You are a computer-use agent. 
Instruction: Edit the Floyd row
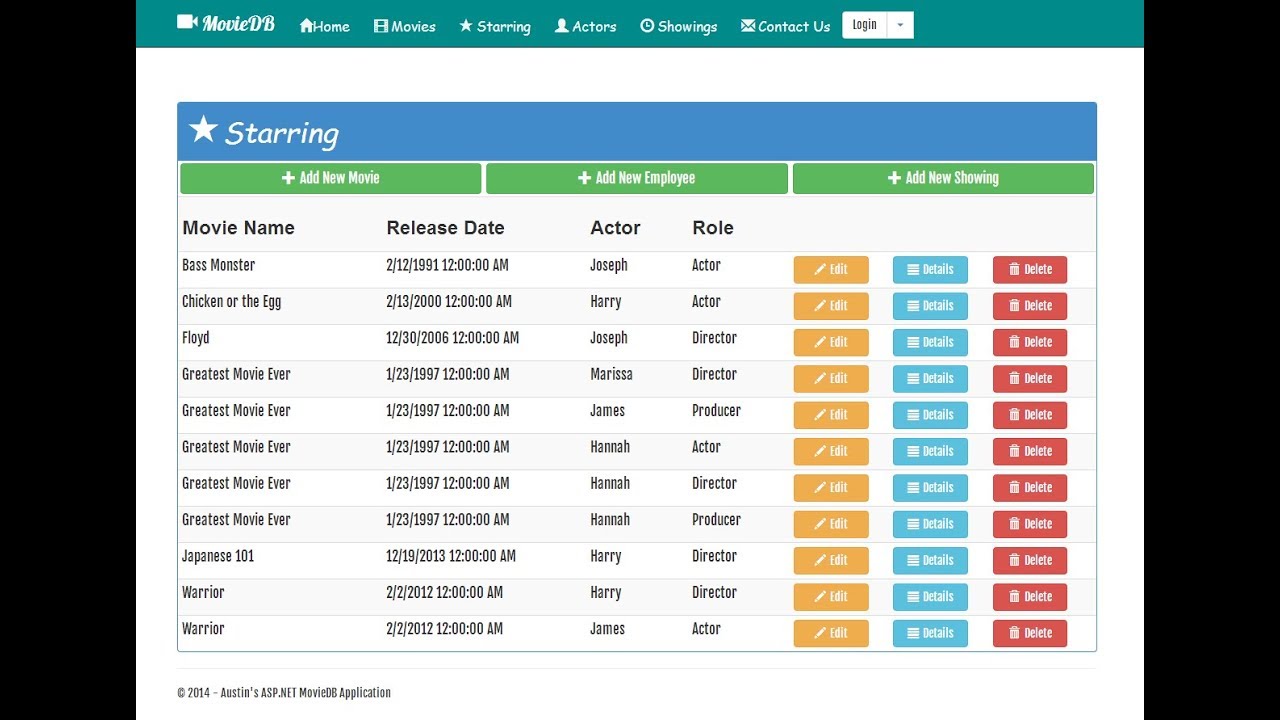831,342
